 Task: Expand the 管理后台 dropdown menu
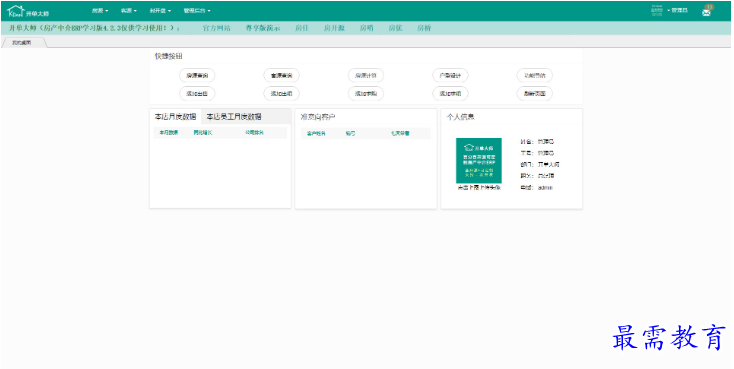[x=197, y=11]
